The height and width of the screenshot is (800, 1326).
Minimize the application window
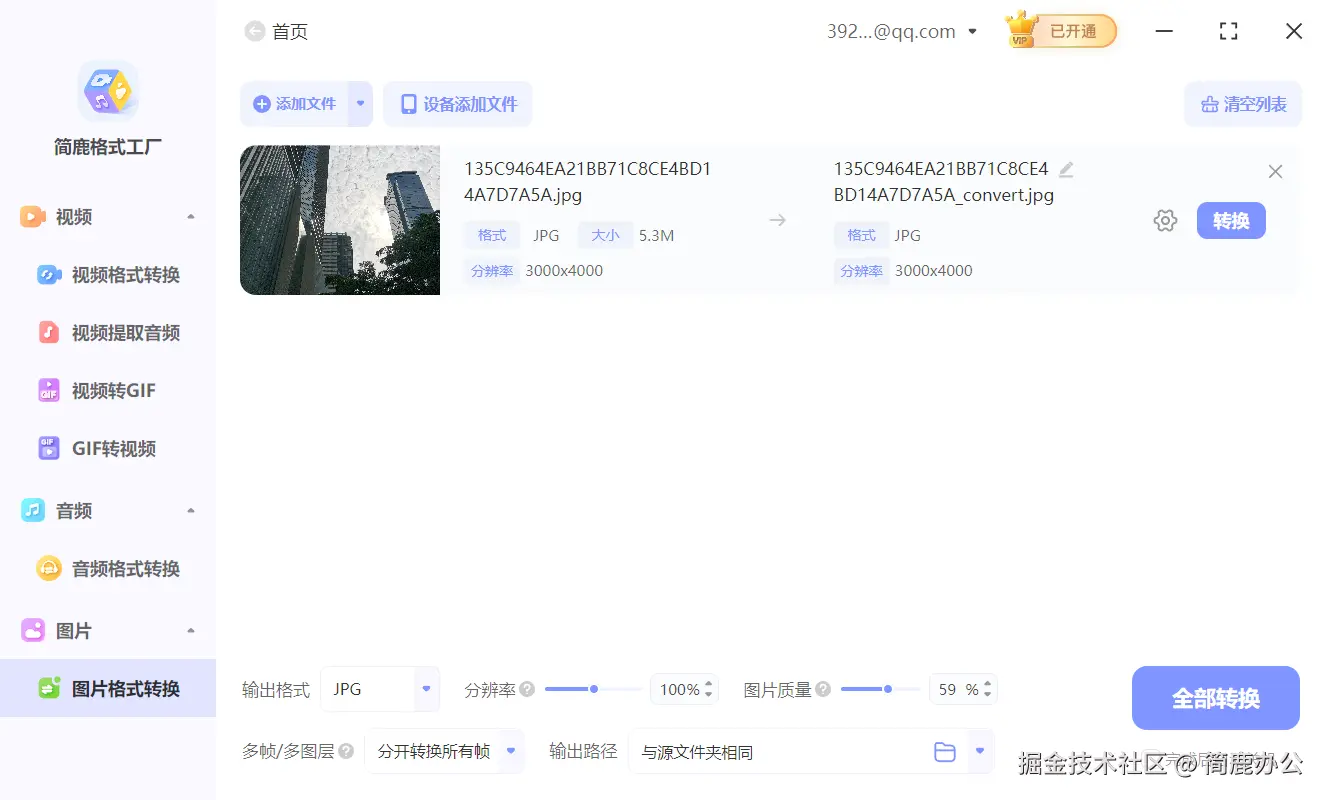[1164, 32]
